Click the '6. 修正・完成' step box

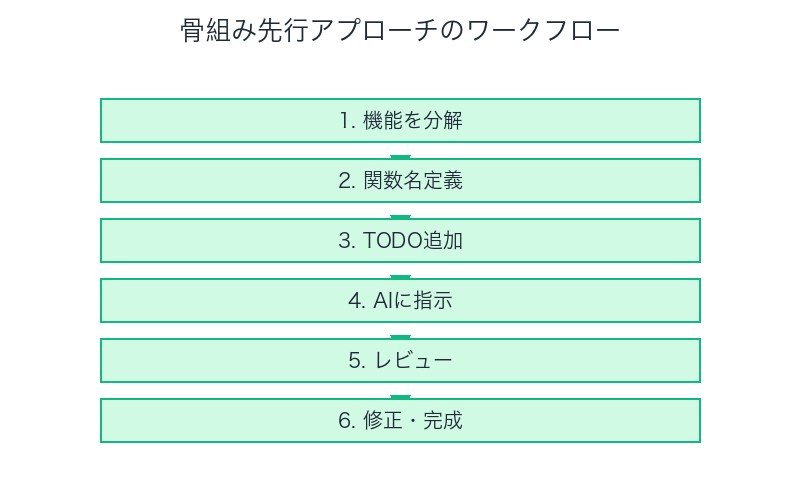click(400, 421)
